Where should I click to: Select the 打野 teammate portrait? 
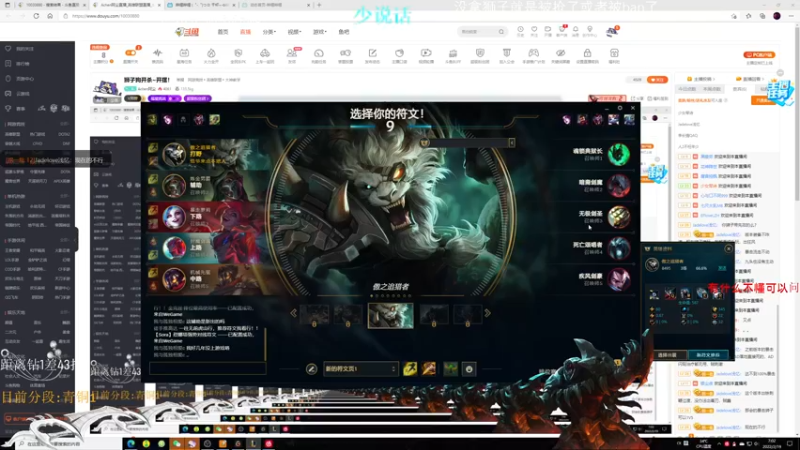coord(174,154)
